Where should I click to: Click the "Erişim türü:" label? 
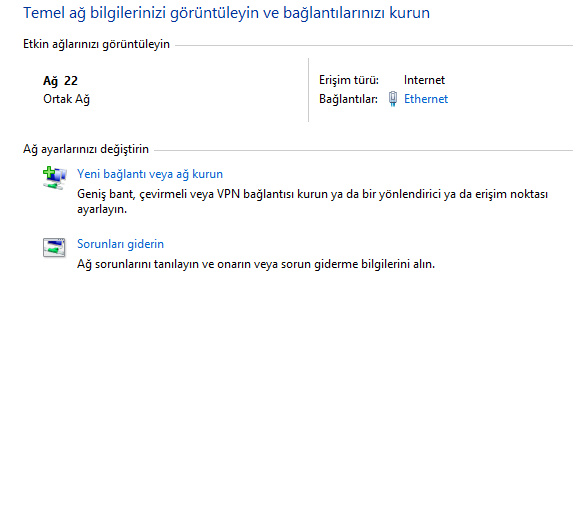coord(349,80)
